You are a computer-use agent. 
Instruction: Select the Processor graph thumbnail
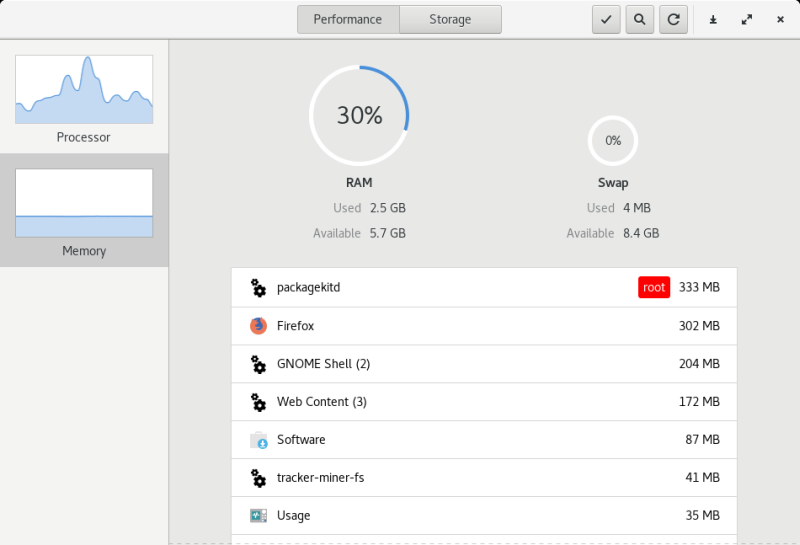pyautogui.click(x=84, y=89)
